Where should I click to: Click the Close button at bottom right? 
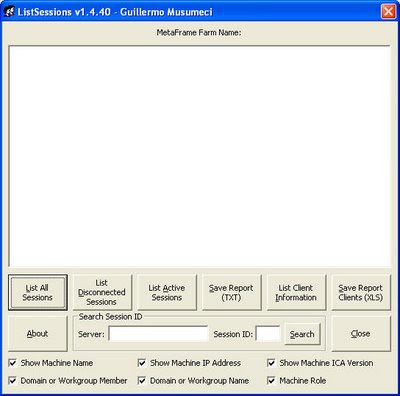[x=361, y=333]
